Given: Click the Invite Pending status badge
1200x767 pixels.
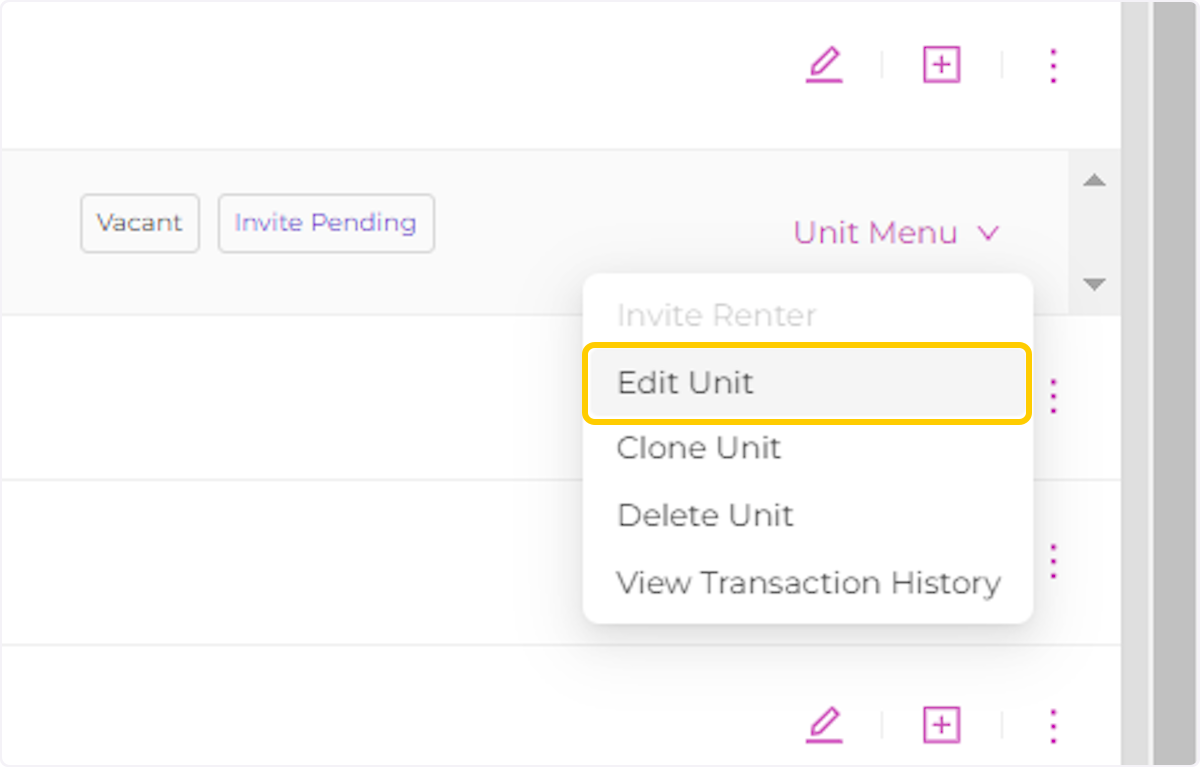Looking at the screenshot, I should pyautogui.click(x=325, y=223).
